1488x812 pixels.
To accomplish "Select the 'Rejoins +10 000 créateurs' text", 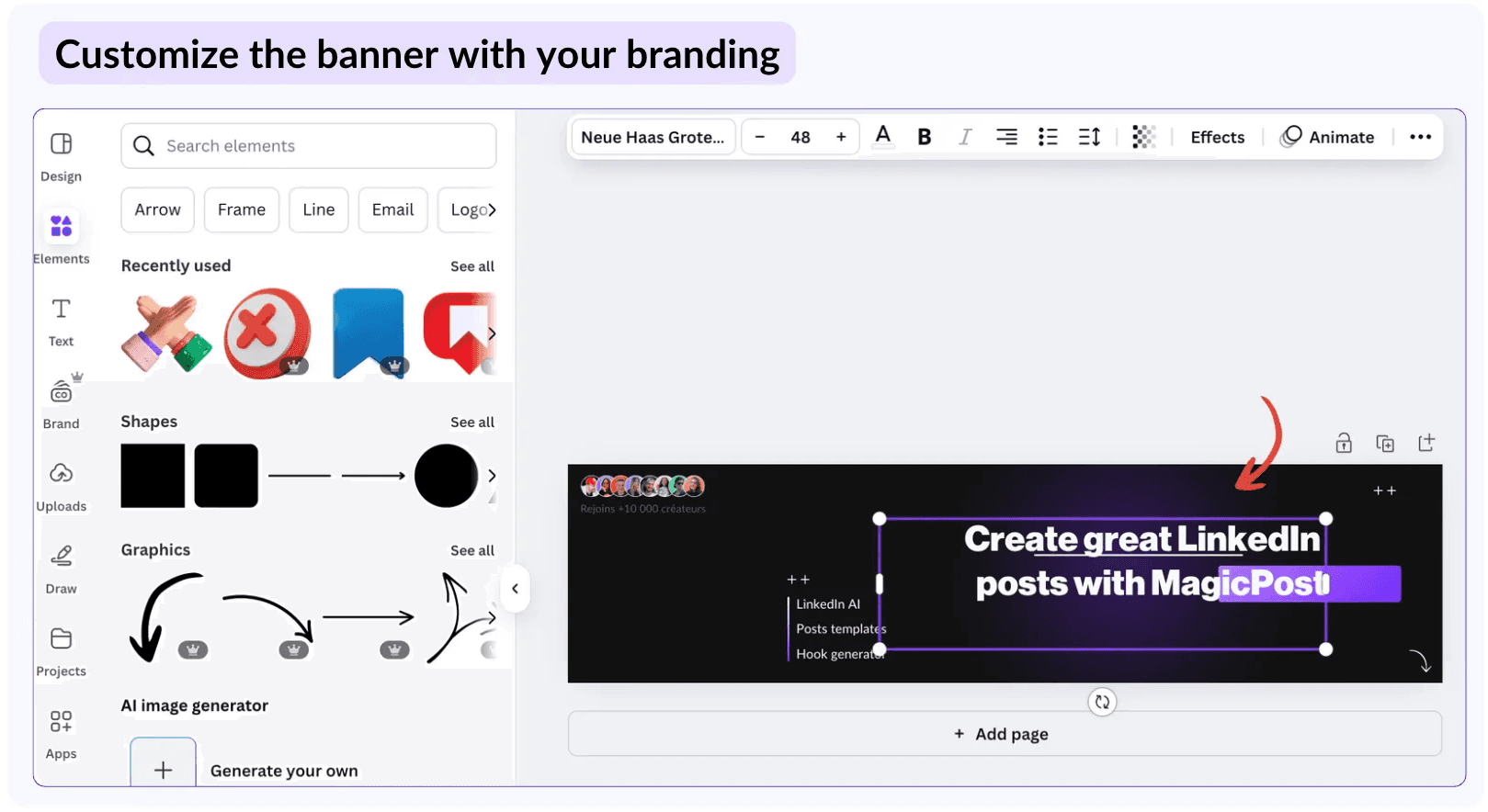I will (643, 509).
